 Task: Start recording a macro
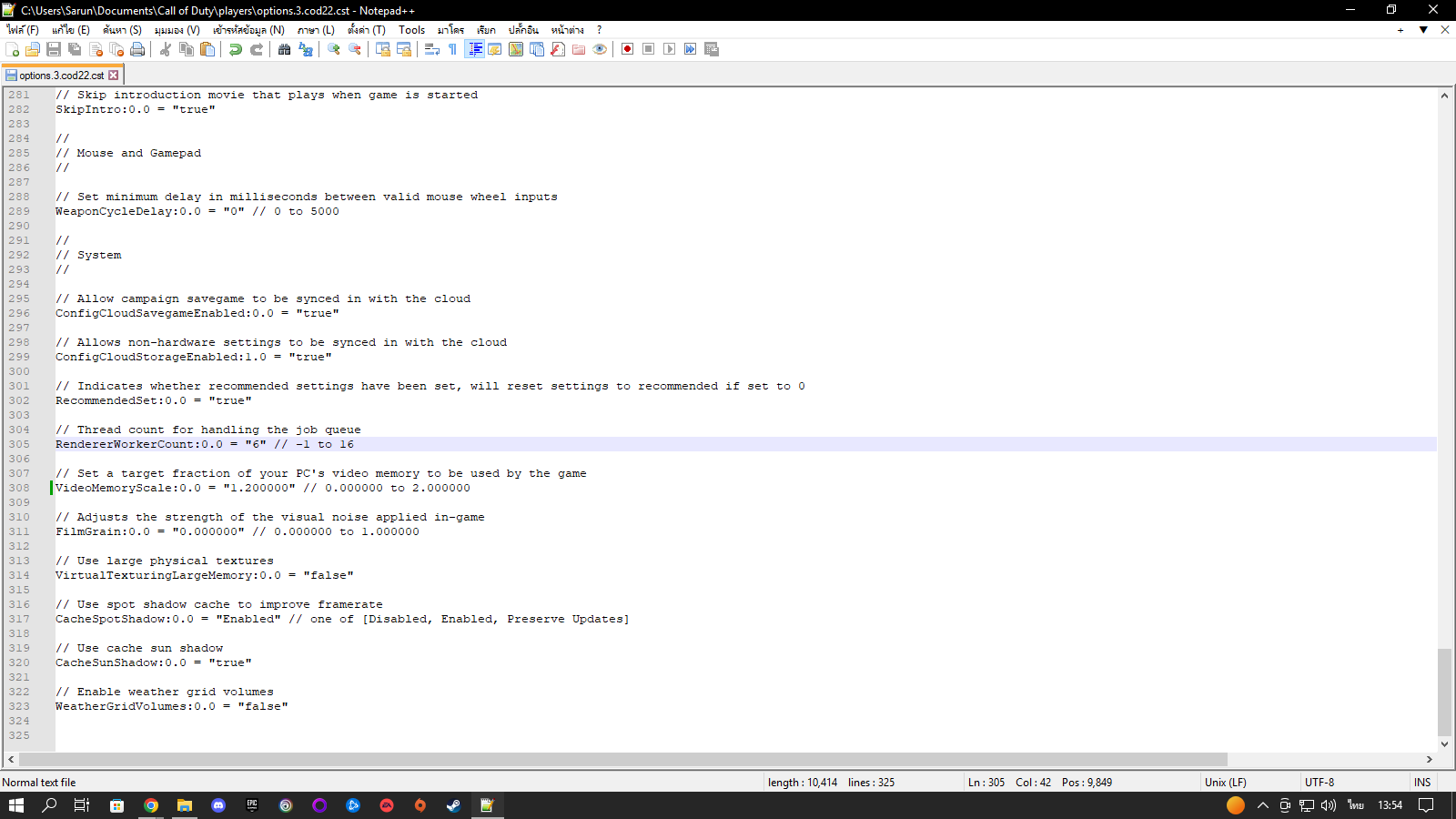point(628,49)
